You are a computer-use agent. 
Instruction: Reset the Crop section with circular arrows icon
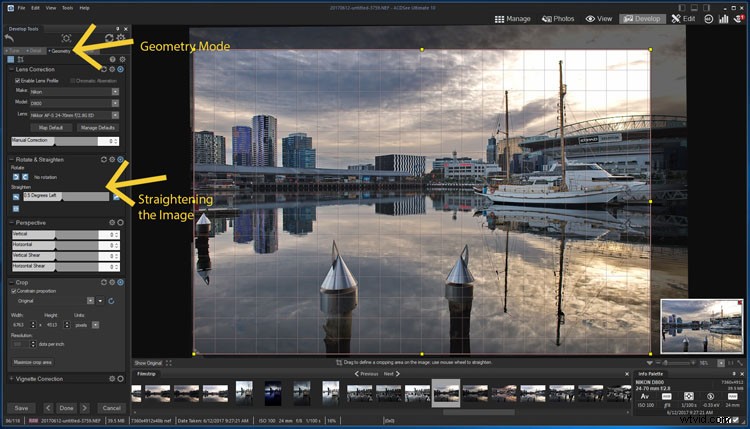coord(104,282)
